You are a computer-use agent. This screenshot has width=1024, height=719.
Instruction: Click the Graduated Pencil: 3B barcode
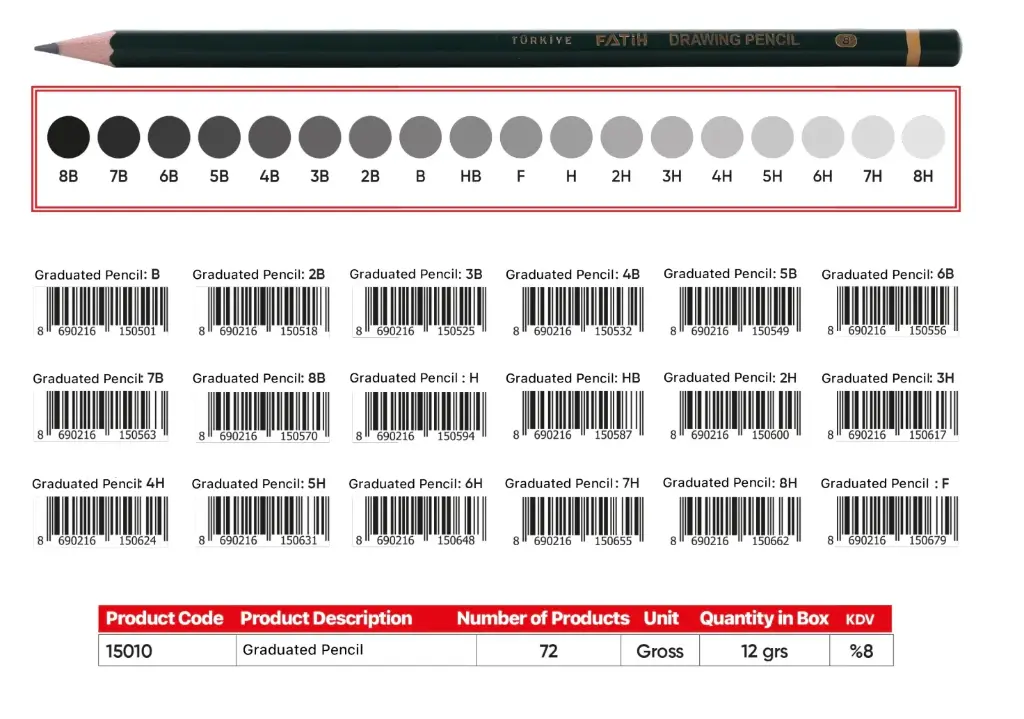point(419,308)
